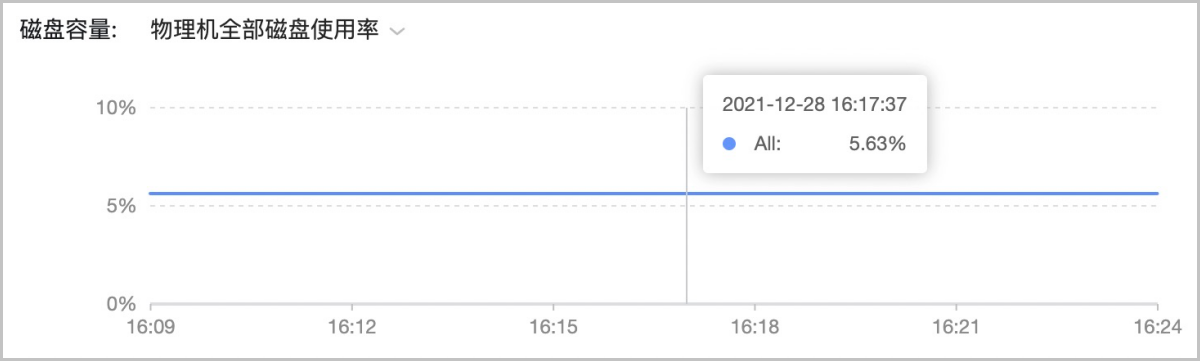Image resolution: width=1200 pixels, height=361 pixels.
Task: Click the dropdown chevron next to 物理机全部磁盘使用率
Action: (x=397, y=33)
